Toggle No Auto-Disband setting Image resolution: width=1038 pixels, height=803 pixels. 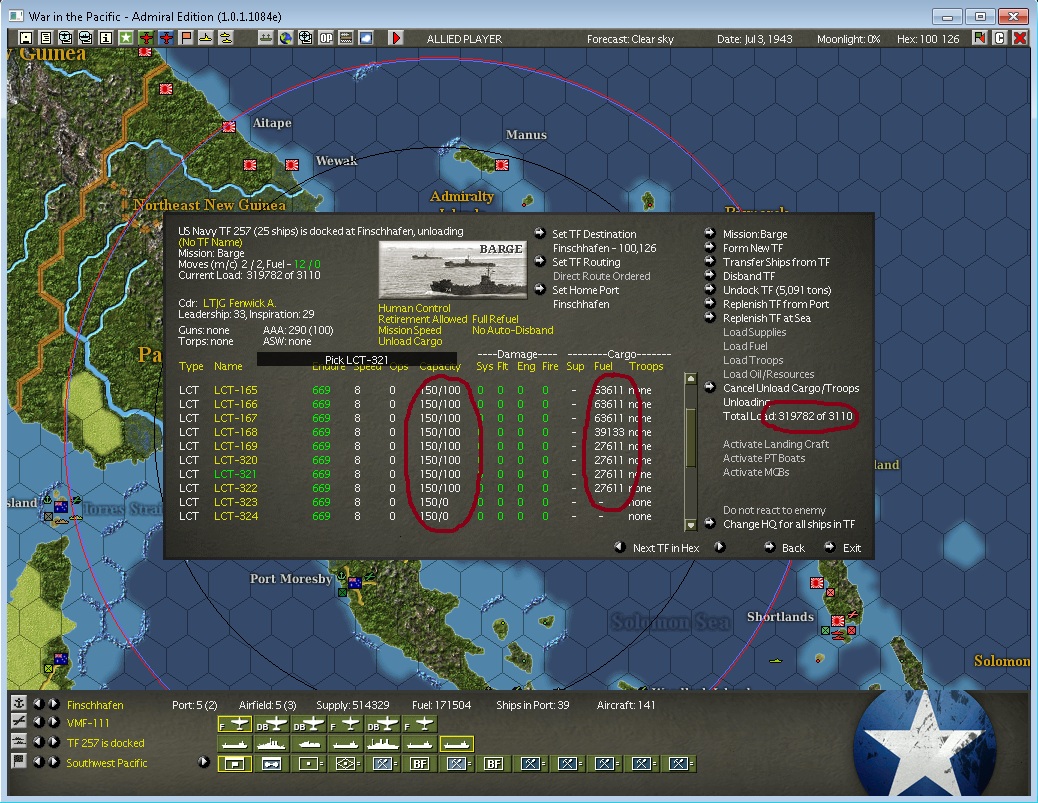click(x=512, y=330)
